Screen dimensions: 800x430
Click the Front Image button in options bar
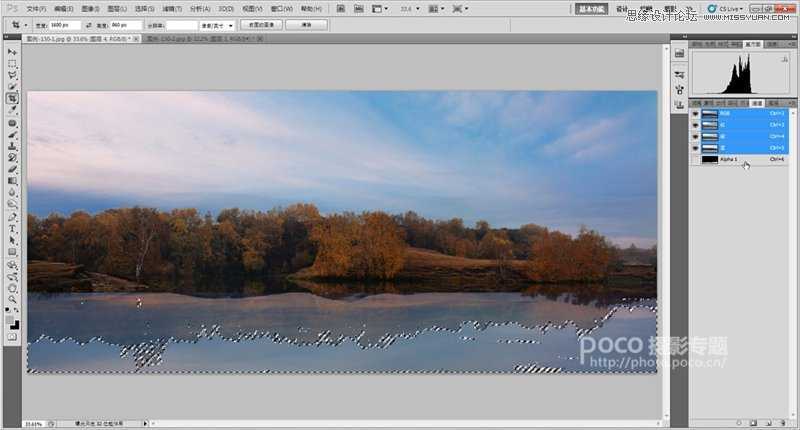[262, 25]
